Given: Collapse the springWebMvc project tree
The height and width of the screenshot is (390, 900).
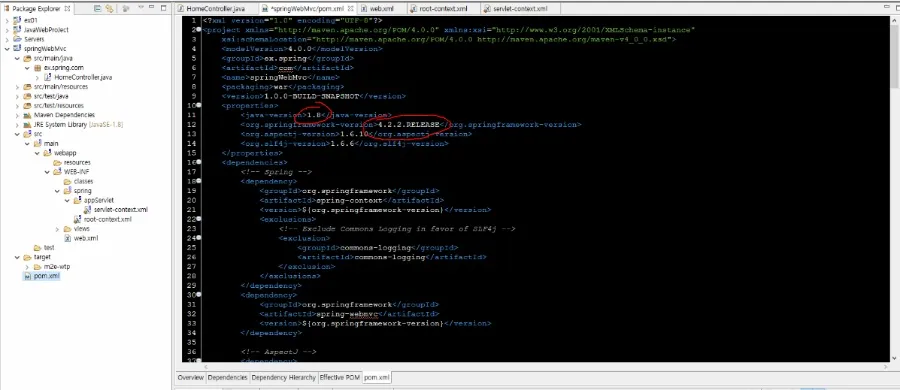Looking at the screenshot, I should pos(7,49).
